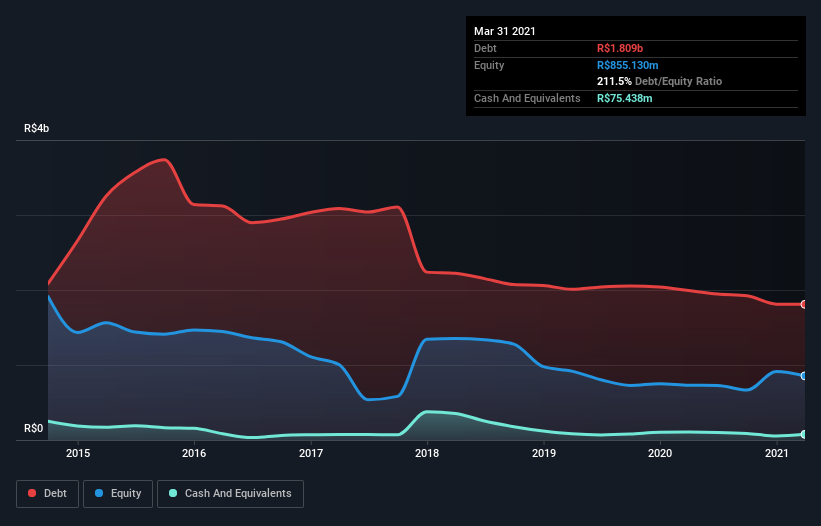The height and width of the screenshot is (526, 821).
Task: Click the R$855.130m equity value
Action: [x=628, y=65]
